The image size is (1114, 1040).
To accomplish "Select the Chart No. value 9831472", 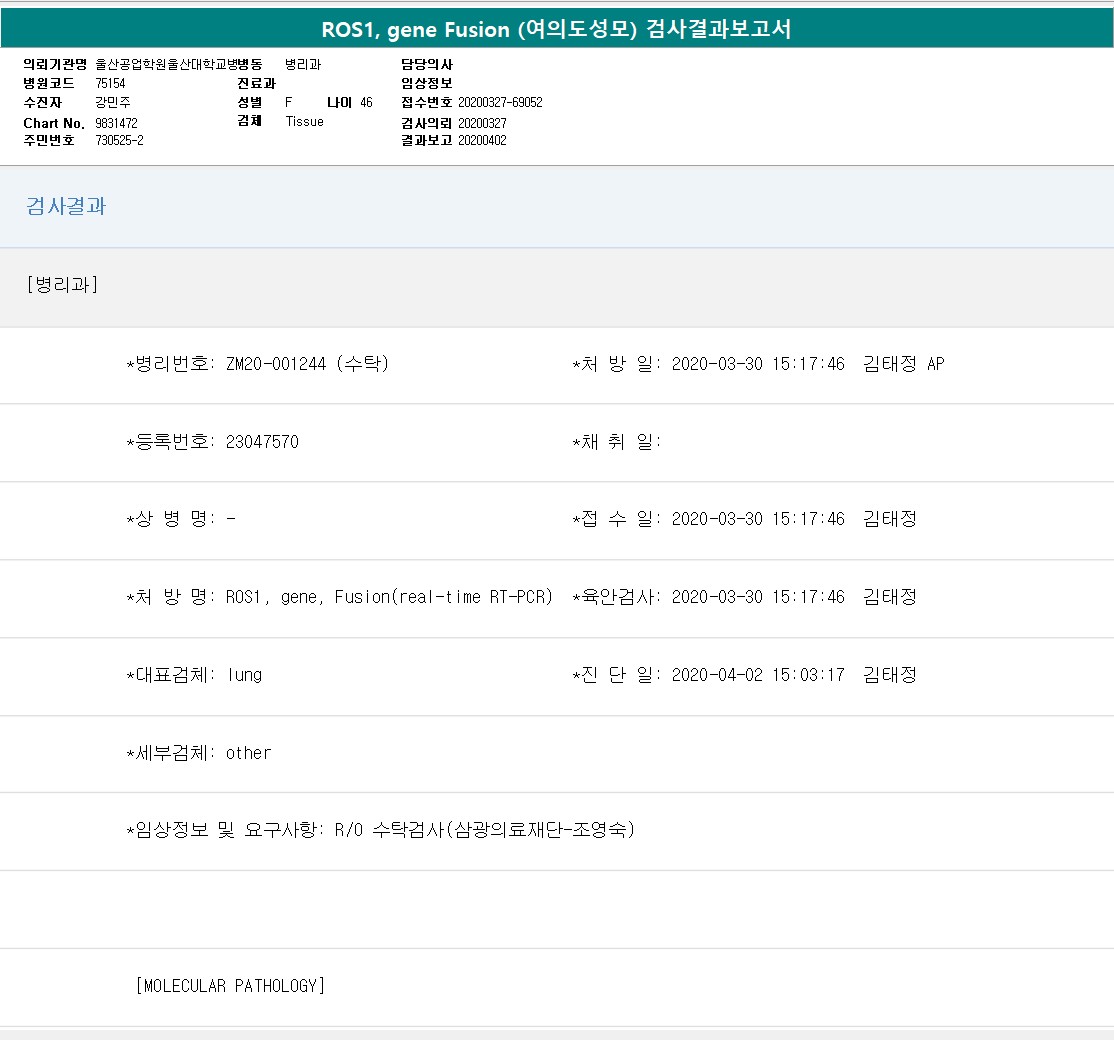I will (116, 123).
